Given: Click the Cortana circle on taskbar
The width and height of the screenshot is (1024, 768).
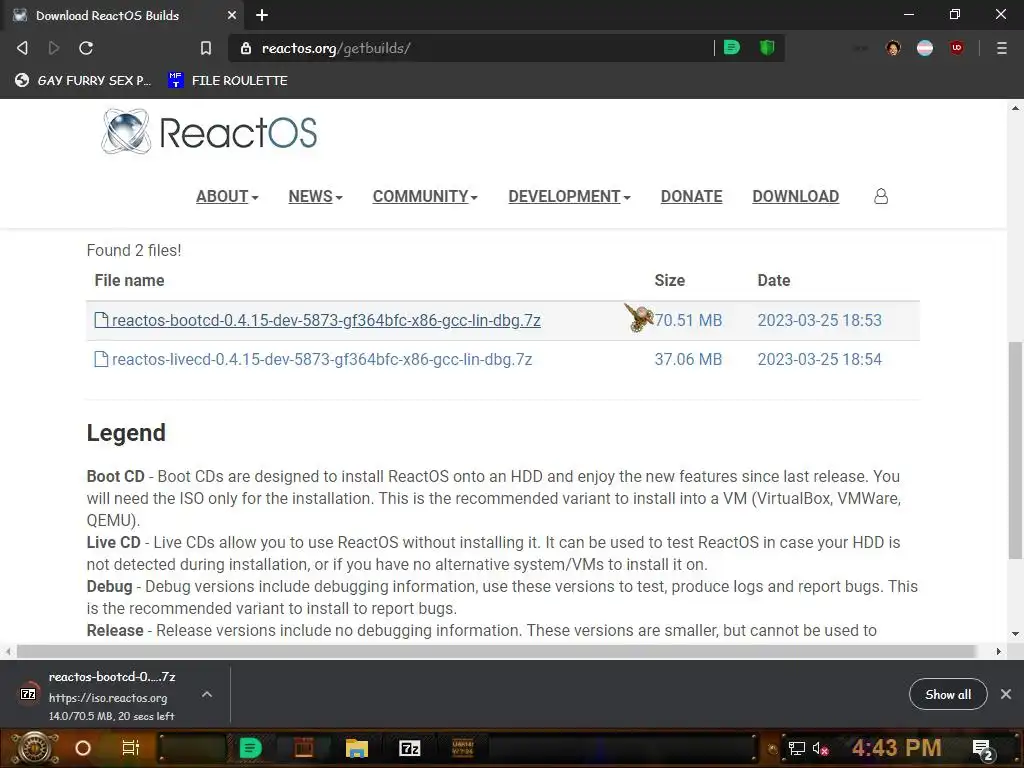Looking at the screenshot, I should pyautogui.click(x=83, y=748).
